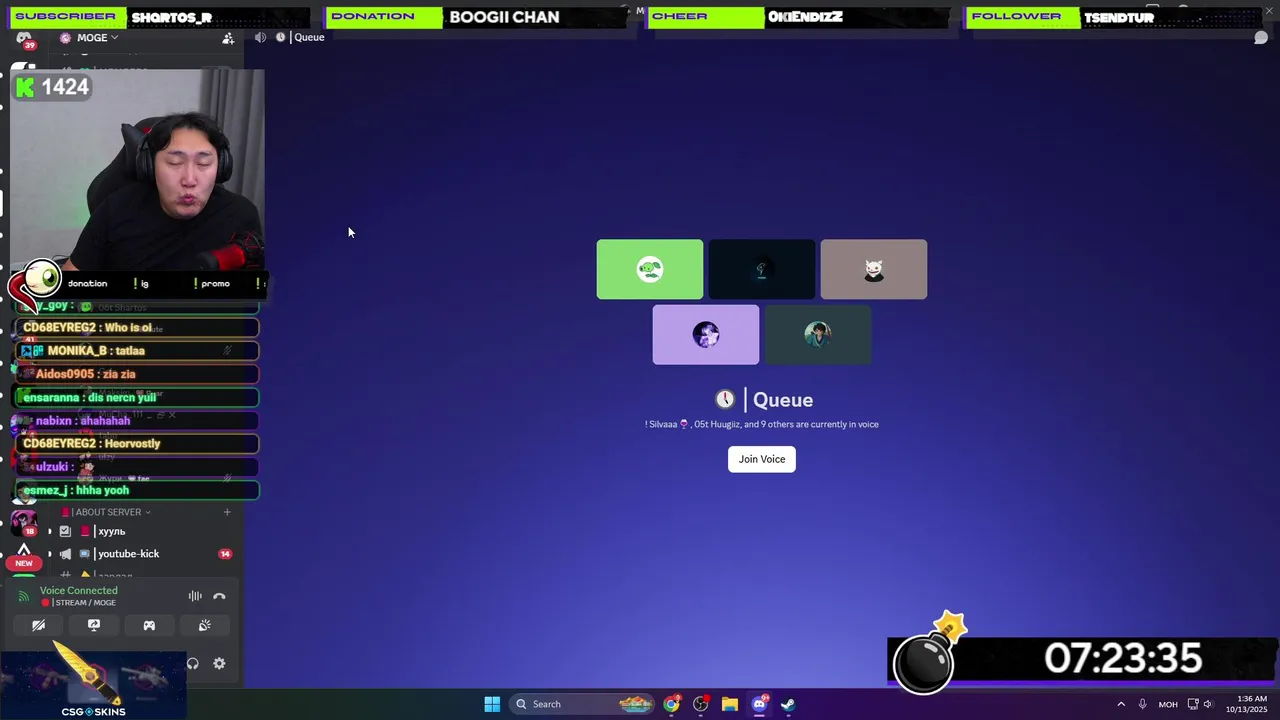The image size is (1280, 720).
Task: Click the donation command chip
Action: coord(87,284)
